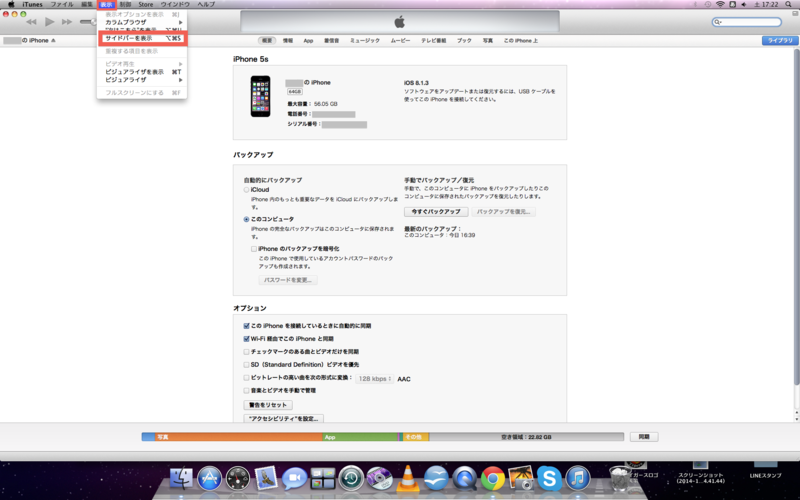Toggle チェックマークのある曲とビデオだけを同期 checkbox

tap(246, 352)
